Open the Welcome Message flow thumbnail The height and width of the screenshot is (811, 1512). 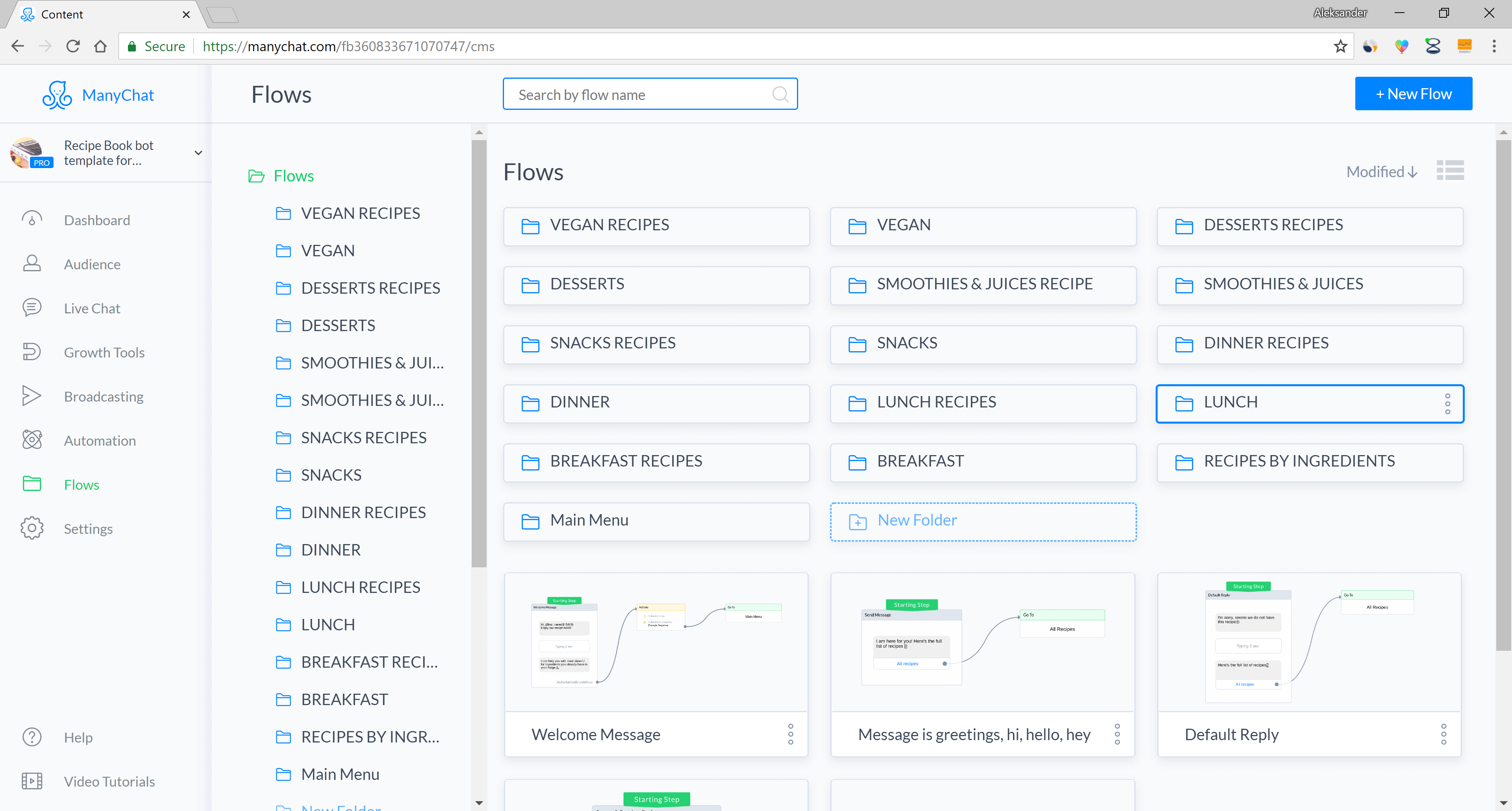656,642
